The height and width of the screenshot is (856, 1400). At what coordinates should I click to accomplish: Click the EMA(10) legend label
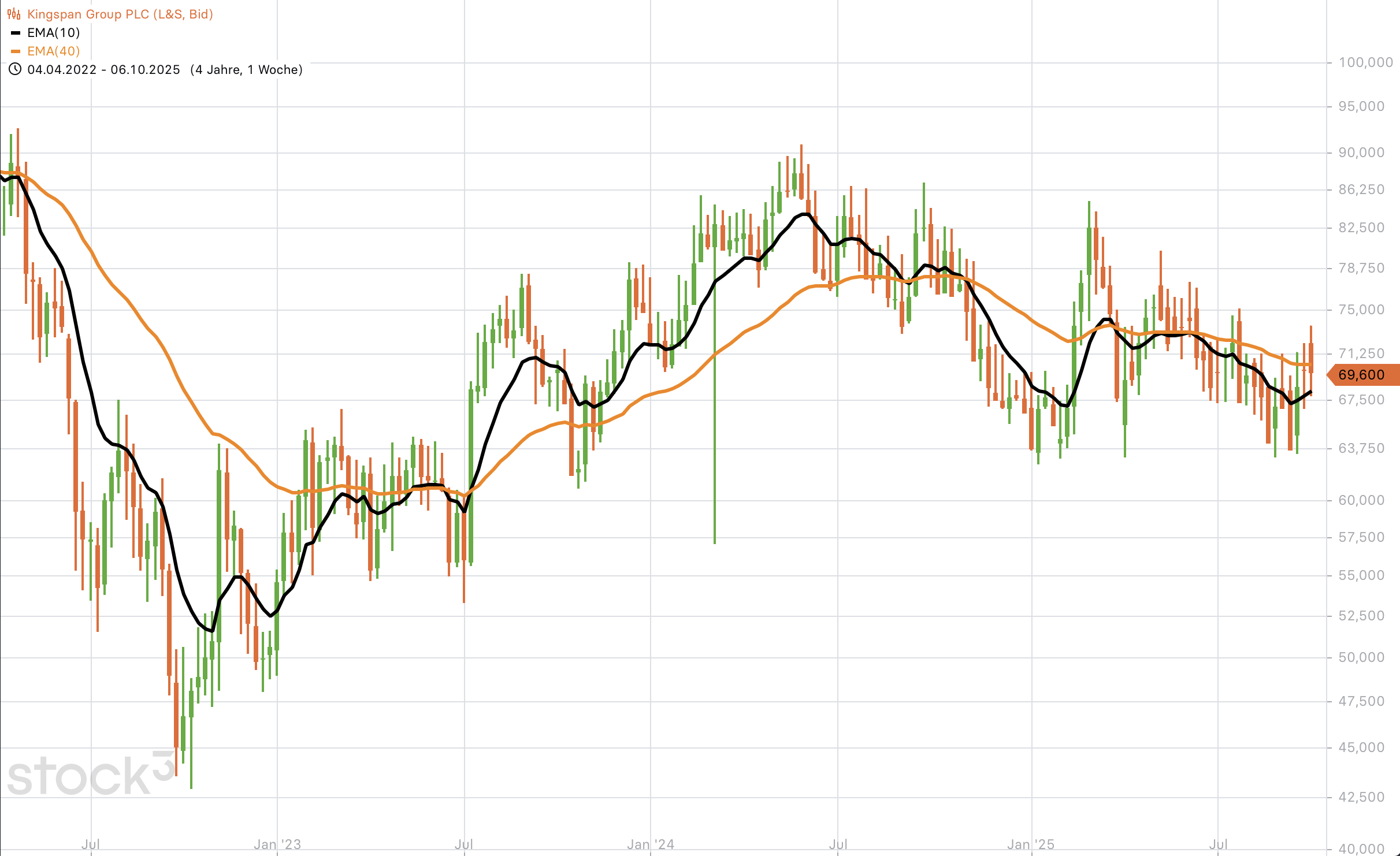click(x=54, y=33)
